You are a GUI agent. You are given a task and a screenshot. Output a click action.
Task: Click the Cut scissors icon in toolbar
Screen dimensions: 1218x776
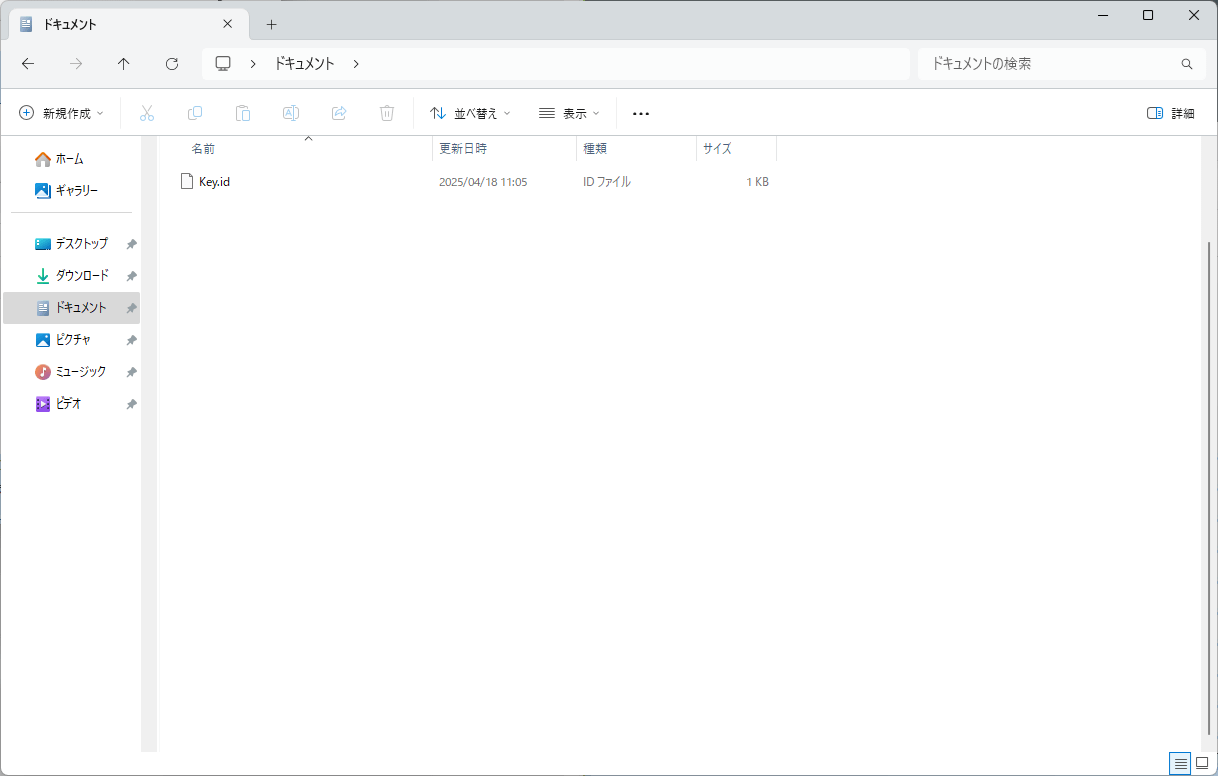coord(147,113)
